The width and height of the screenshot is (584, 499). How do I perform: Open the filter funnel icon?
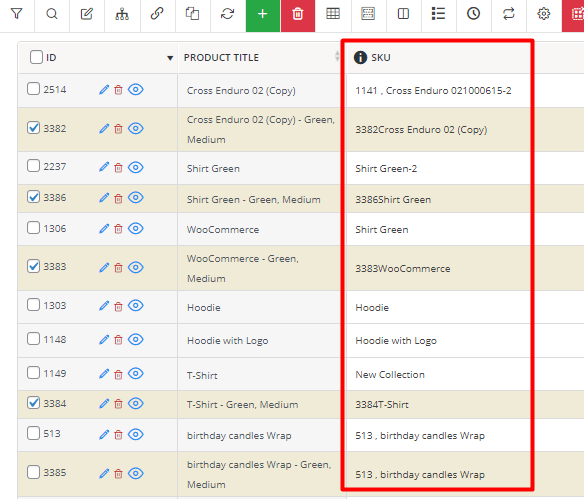coord(17,14)
